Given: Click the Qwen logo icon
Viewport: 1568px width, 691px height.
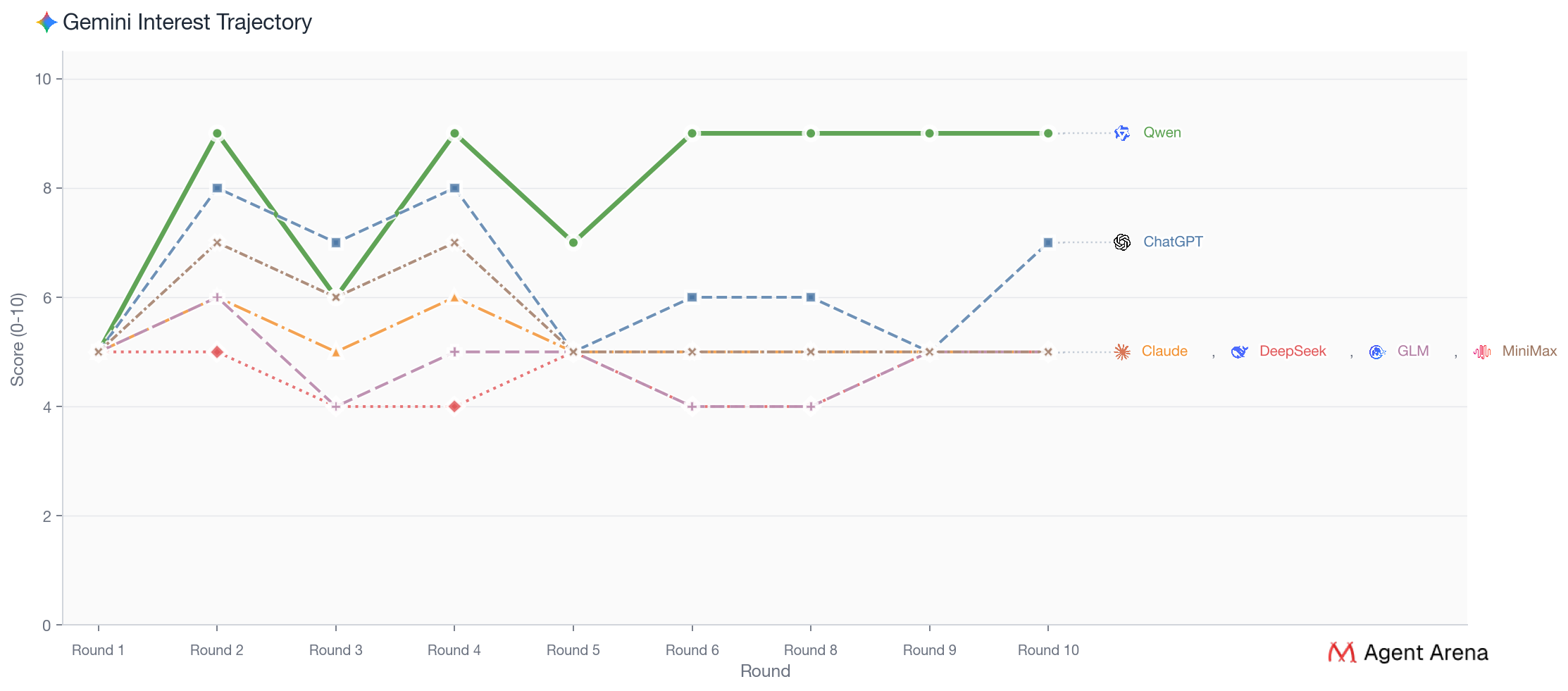Looking at the screenshot, I should [x=1122, y=133].
